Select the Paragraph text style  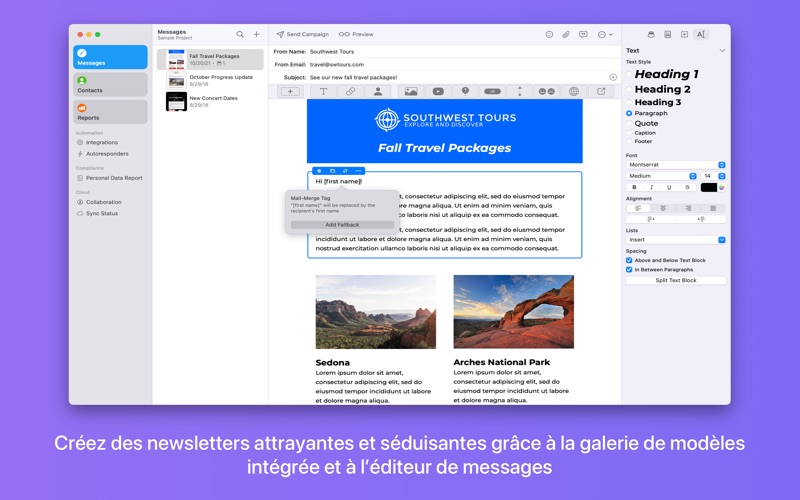click(x=647, y=113)
